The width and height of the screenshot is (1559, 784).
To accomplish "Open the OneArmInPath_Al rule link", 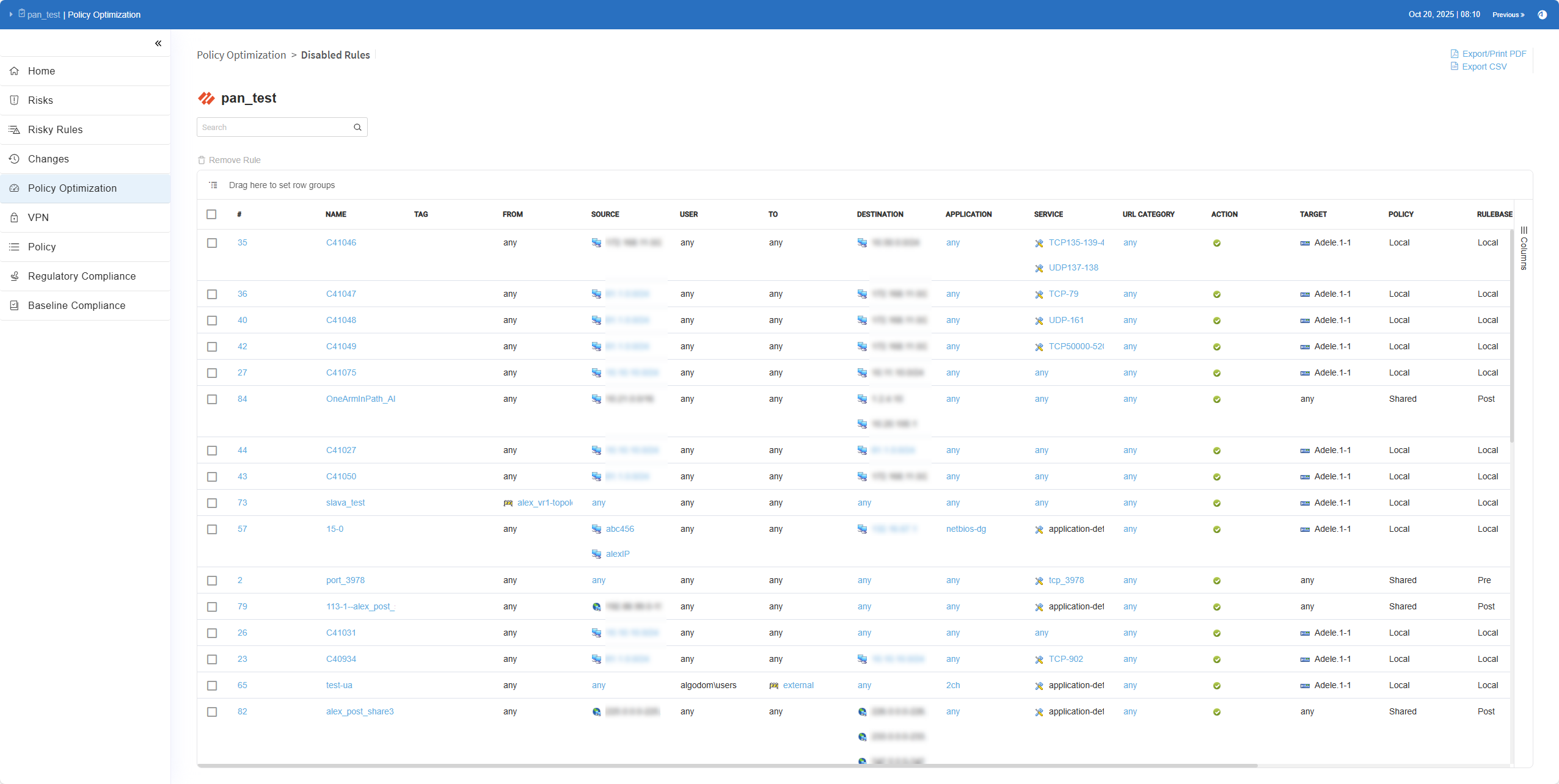I will [x=360, y=399].
